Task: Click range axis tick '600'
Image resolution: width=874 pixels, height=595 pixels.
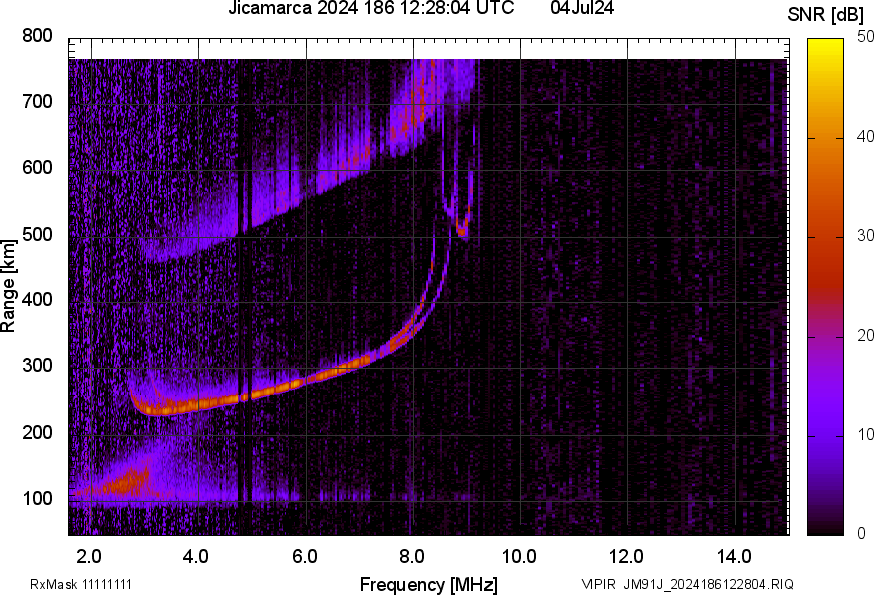Action: point(37,167)
